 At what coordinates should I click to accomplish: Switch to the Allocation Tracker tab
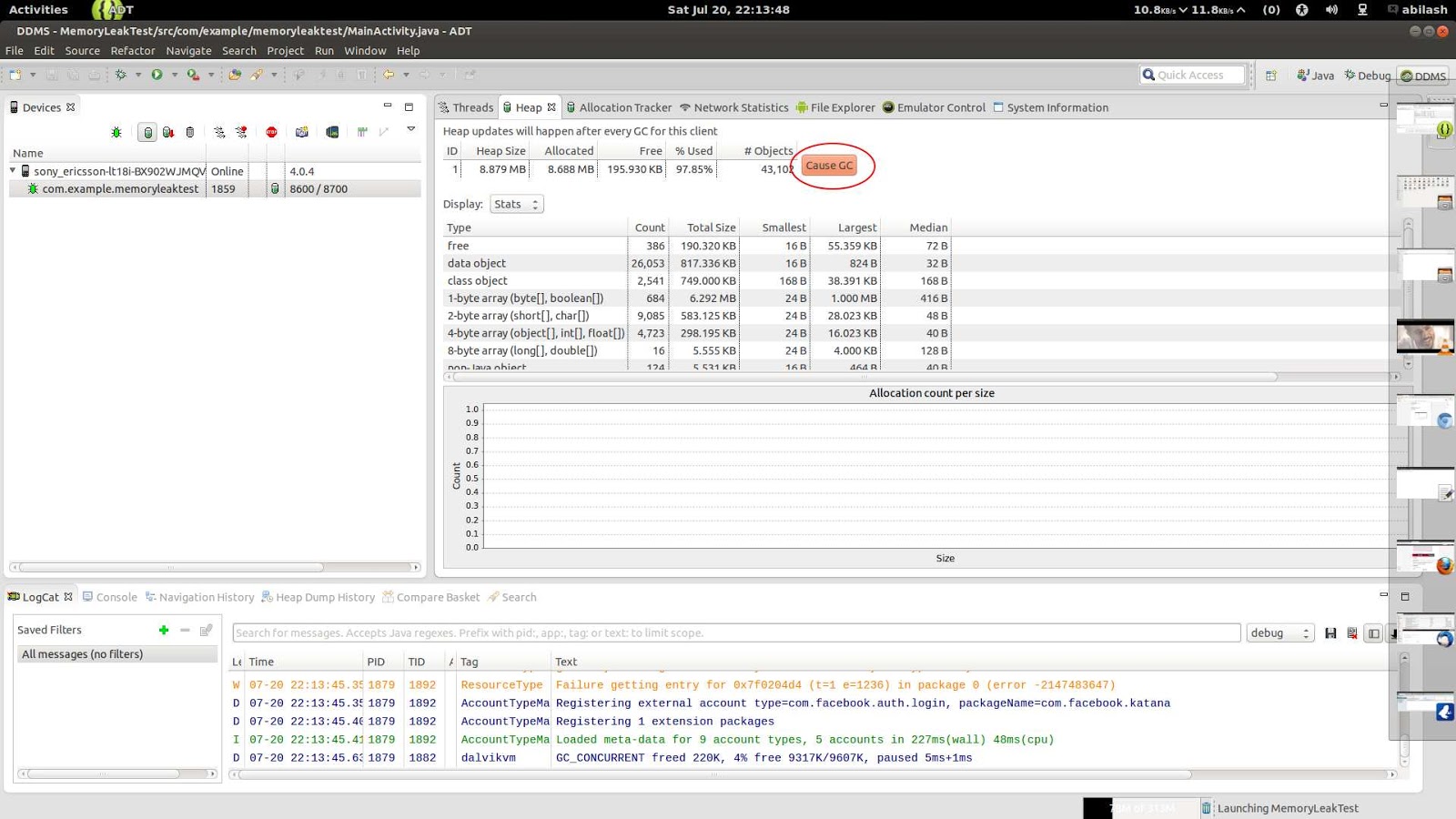point(625,107)
